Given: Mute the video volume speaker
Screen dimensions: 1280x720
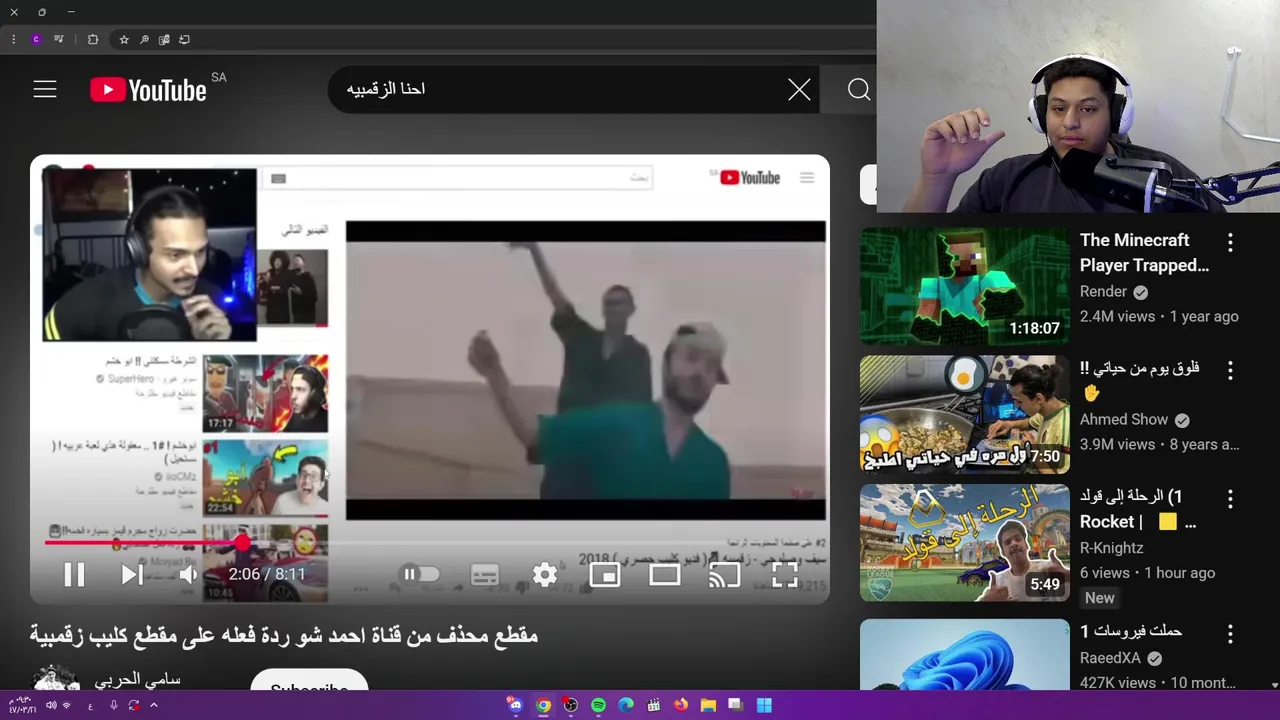Looking at the screenshot, I should click(189, 574).
